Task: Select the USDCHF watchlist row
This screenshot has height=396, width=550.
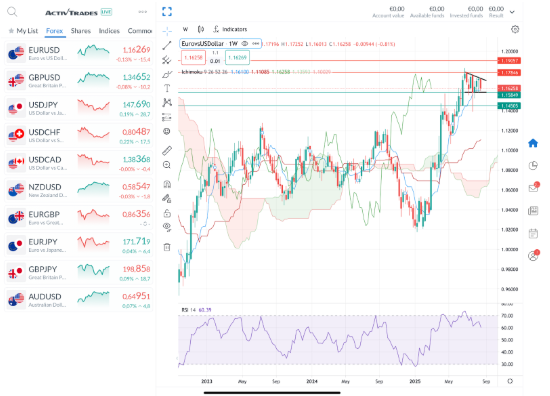Action: coord(79,136)
